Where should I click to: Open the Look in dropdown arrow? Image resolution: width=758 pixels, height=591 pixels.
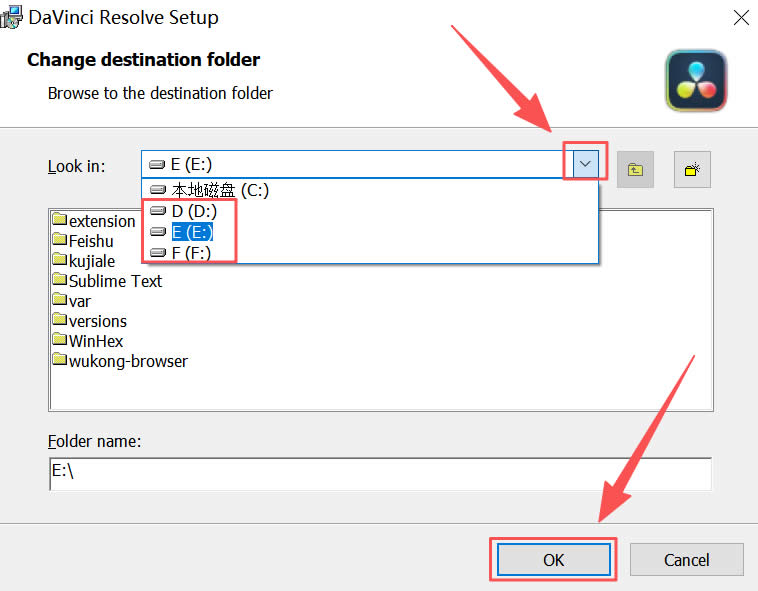(x=586, y=164)
